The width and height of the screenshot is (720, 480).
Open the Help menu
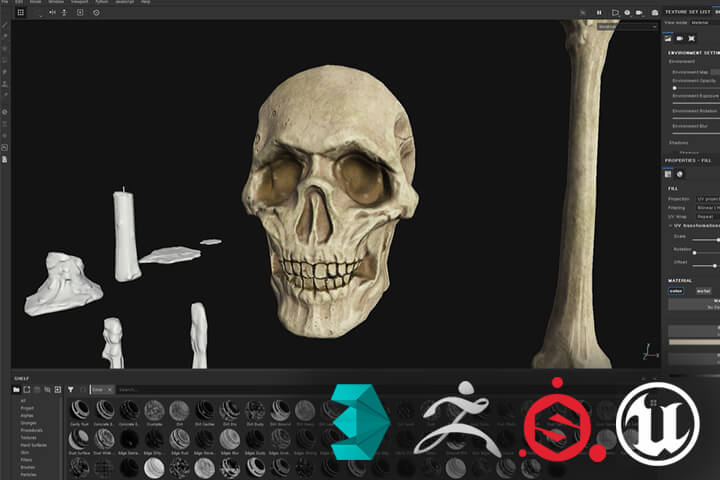pyautogui.click(x=146, y=2)
